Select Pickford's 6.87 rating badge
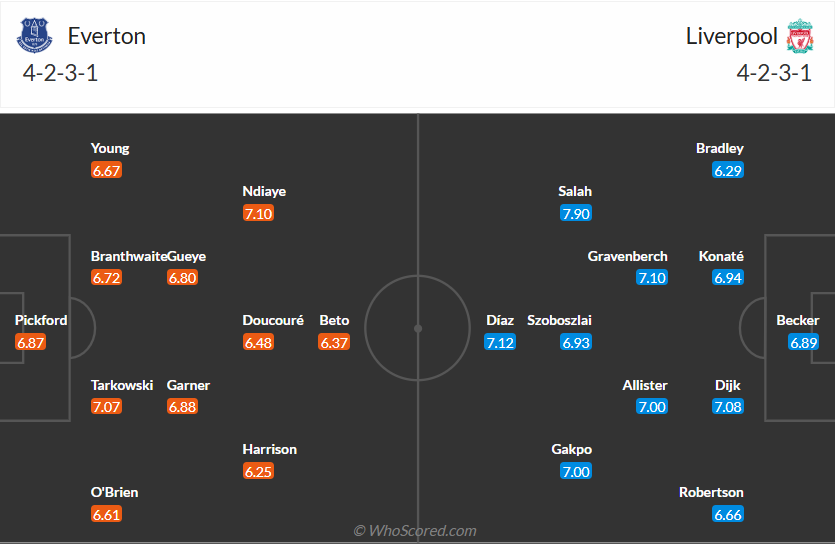The height and width of the screenshot is (544, 835). (x=31, y=342)
